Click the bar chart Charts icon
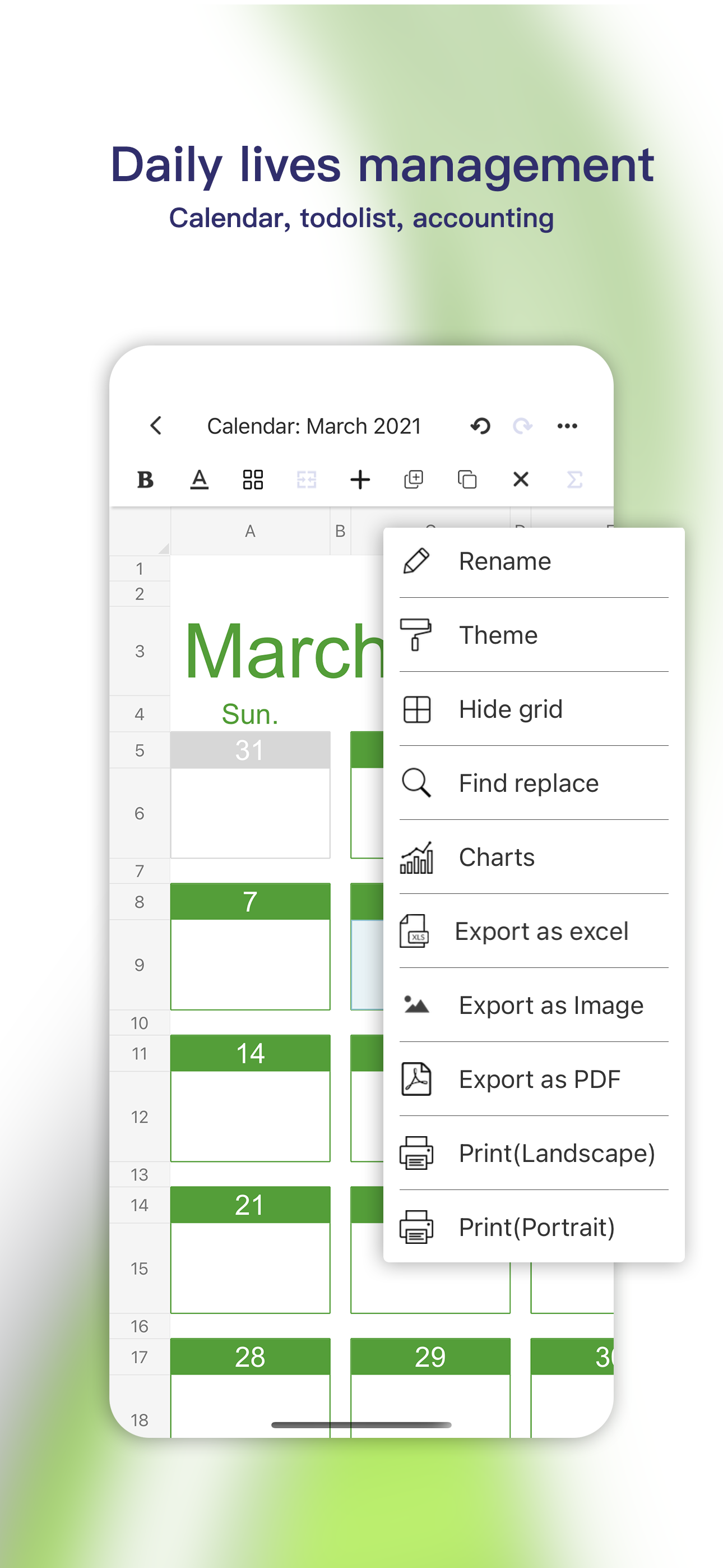723x1568 pixels. [416, 857]
